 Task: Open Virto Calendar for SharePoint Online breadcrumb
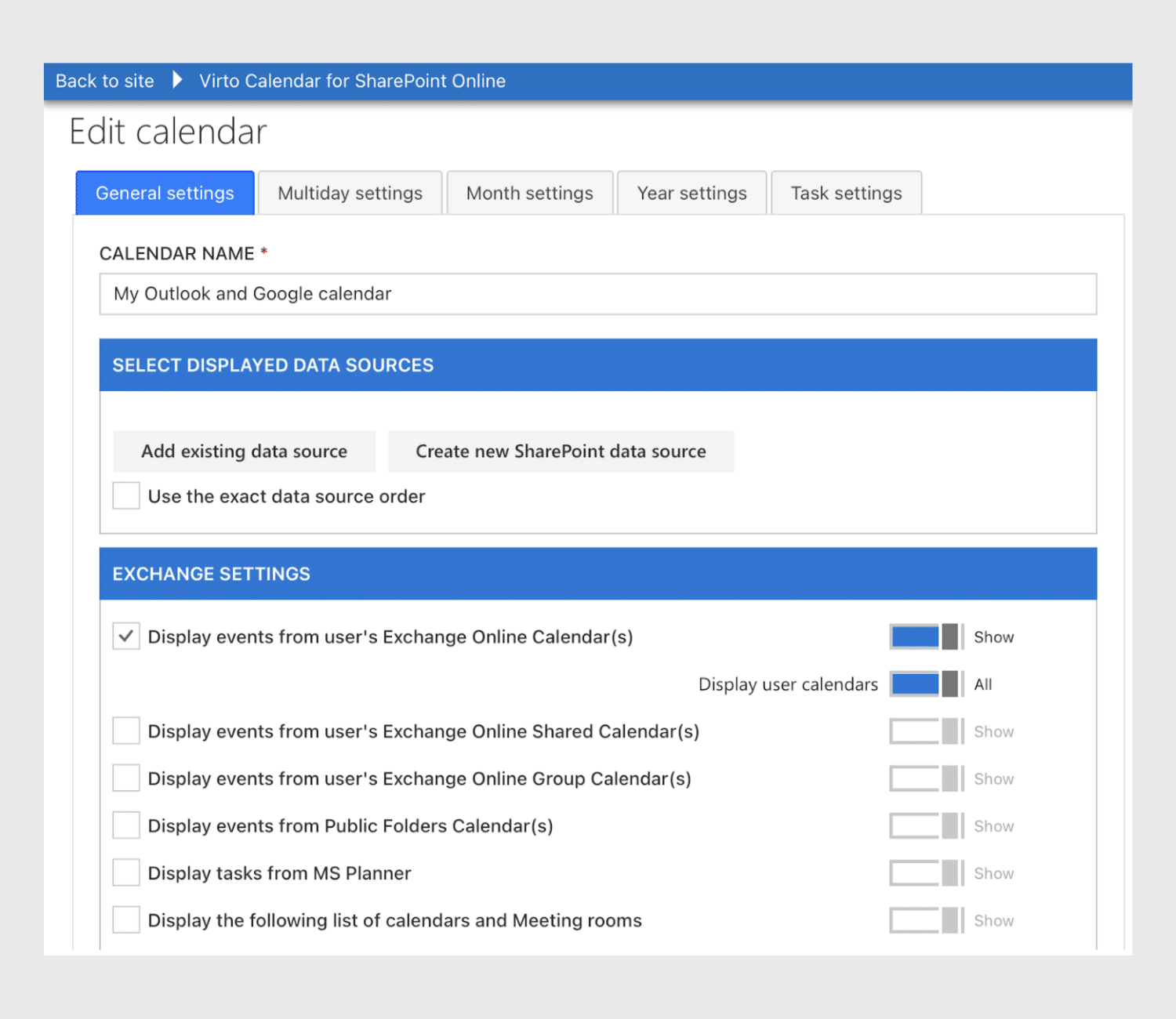click(x=352, y=81)
